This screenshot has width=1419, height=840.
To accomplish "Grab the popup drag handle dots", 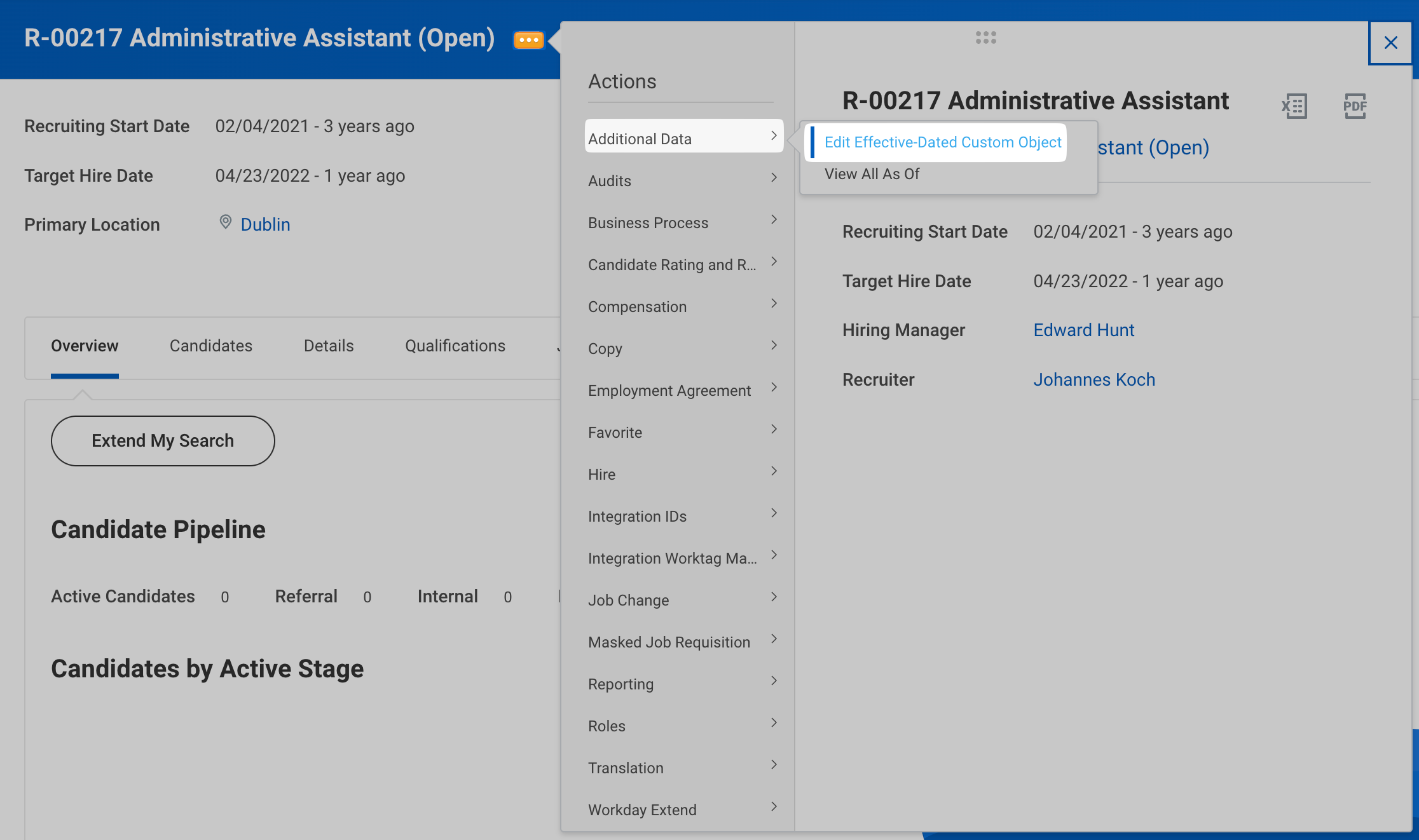I will (985, 37).
